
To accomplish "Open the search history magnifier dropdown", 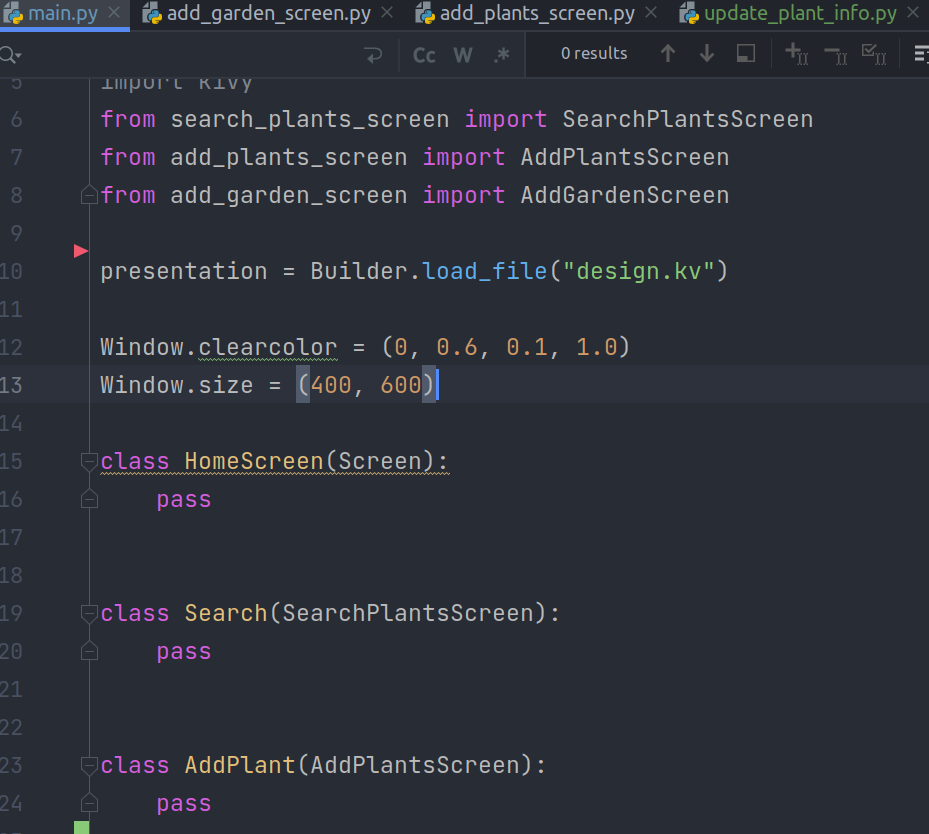I will pos(10,55).
